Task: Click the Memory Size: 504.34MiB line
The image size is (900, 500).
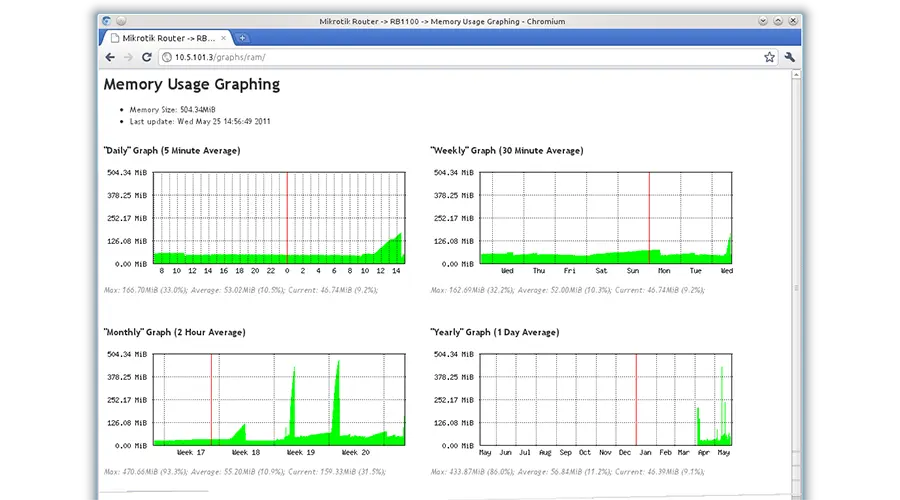Action: coord(172,110)
